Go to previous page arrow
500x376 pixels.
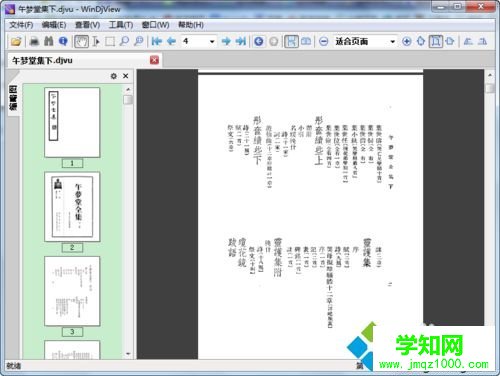[x=171, y=41]
